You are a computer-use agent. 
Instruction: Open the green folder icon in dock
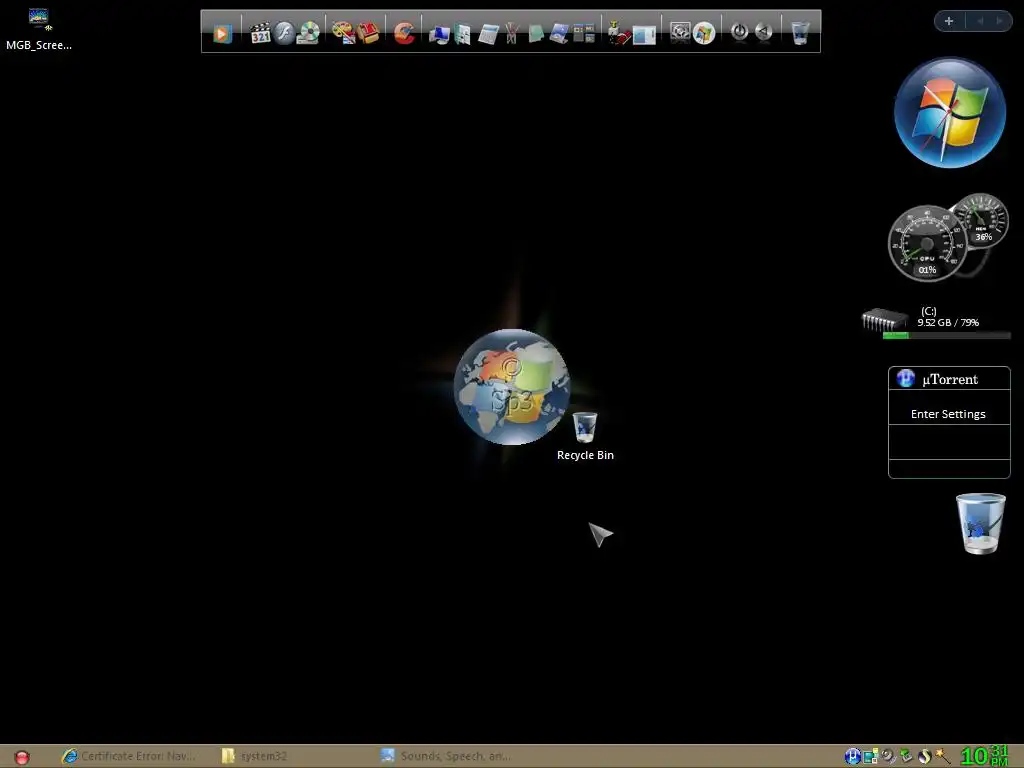(x=536, y=34)
